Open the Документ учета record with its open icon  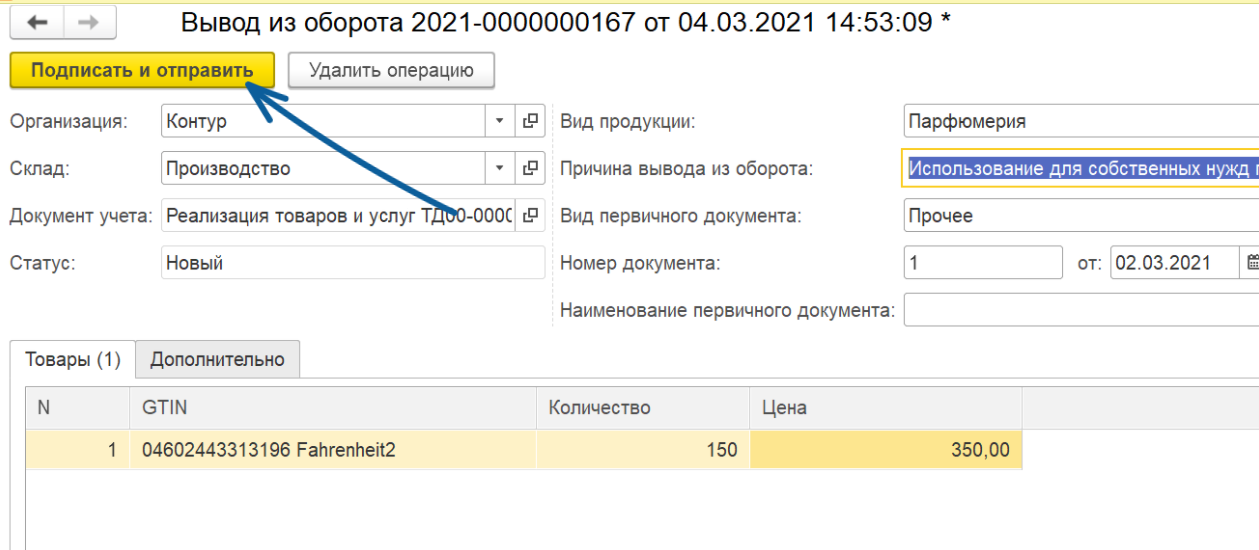tap(530, 214)
